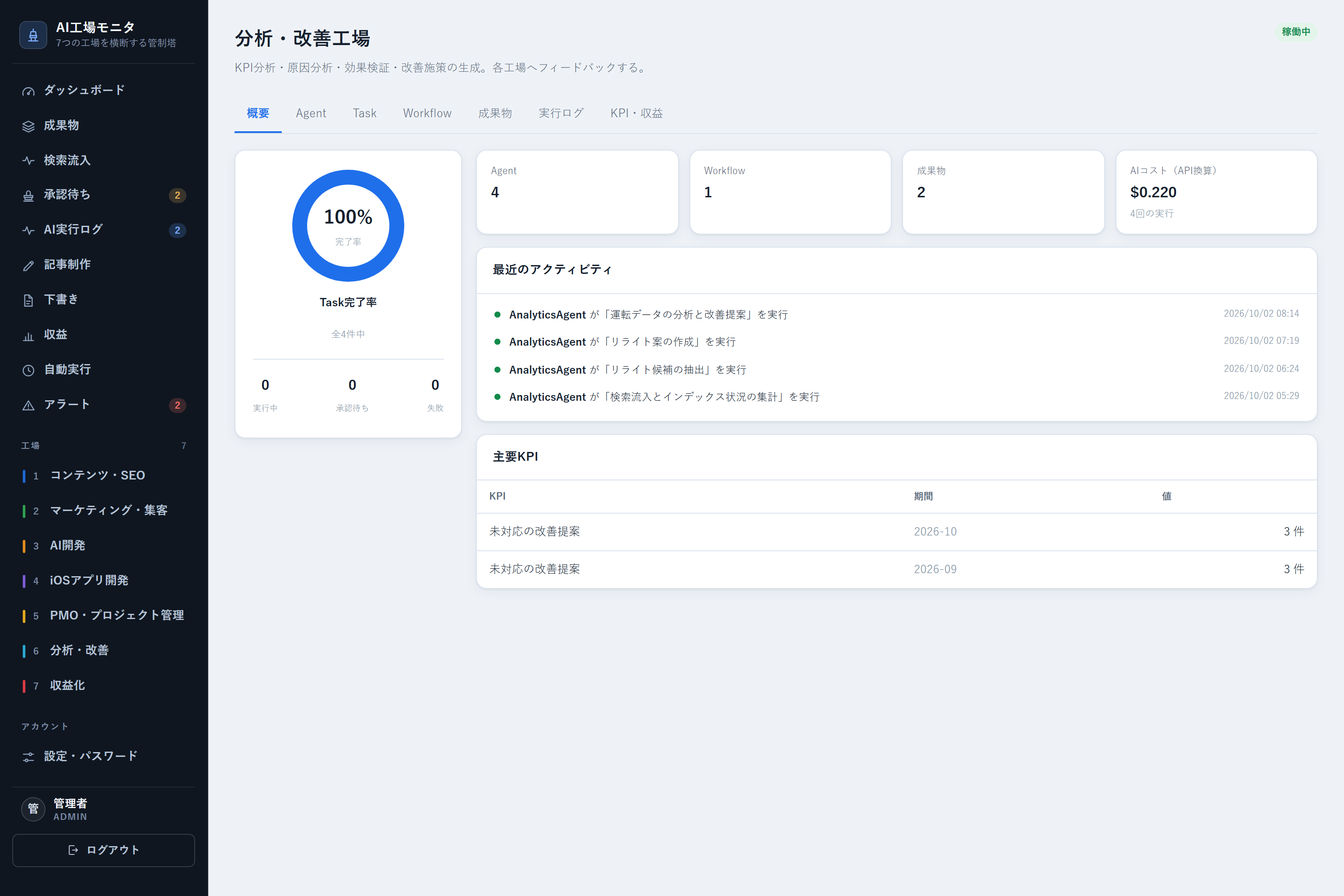
Task: Click the 100% Task完了率 donut chart
Action: [348, 226]
